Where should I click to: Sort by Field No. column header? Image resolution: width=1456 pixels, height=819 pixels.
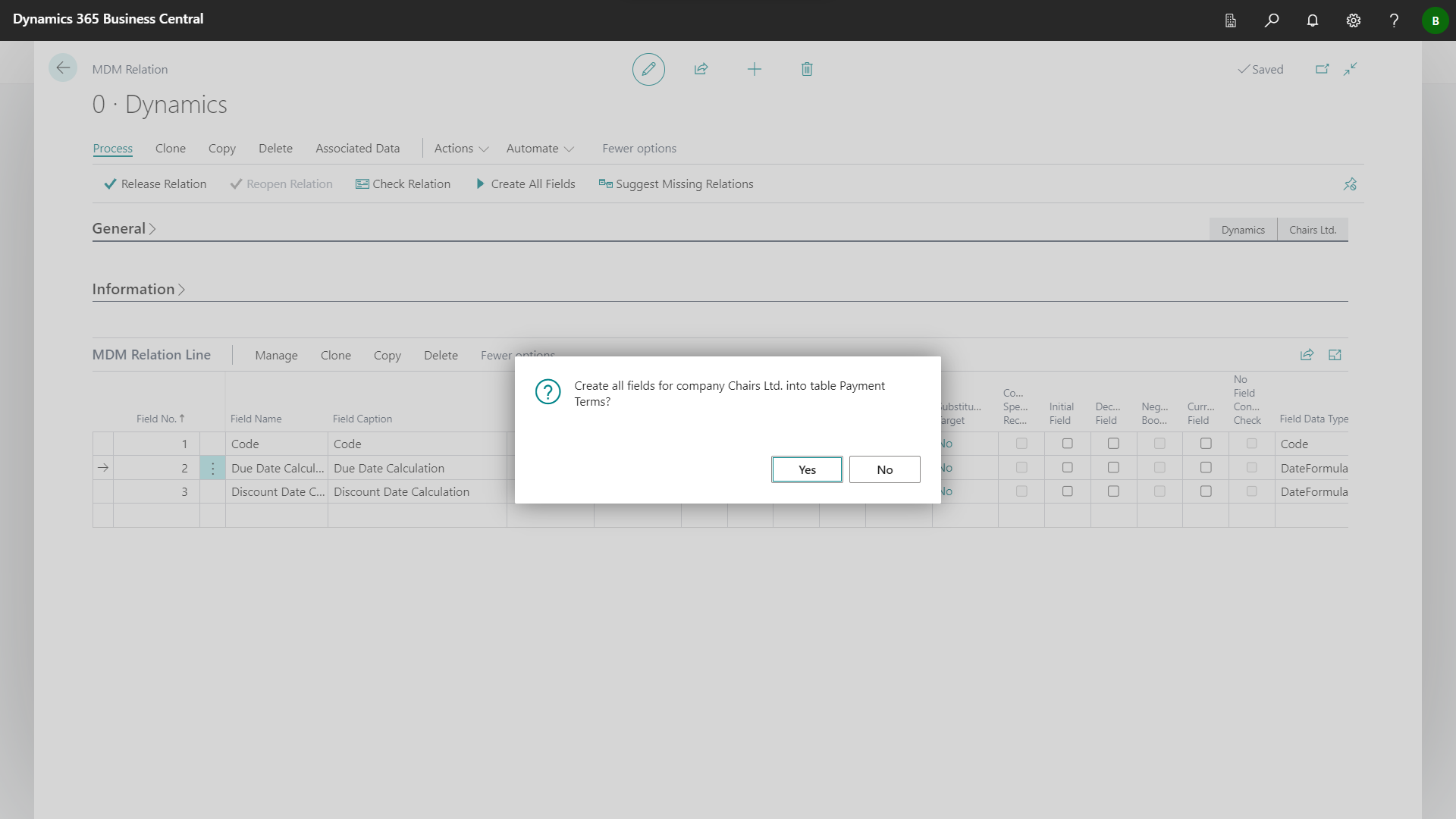coord(160,419)
